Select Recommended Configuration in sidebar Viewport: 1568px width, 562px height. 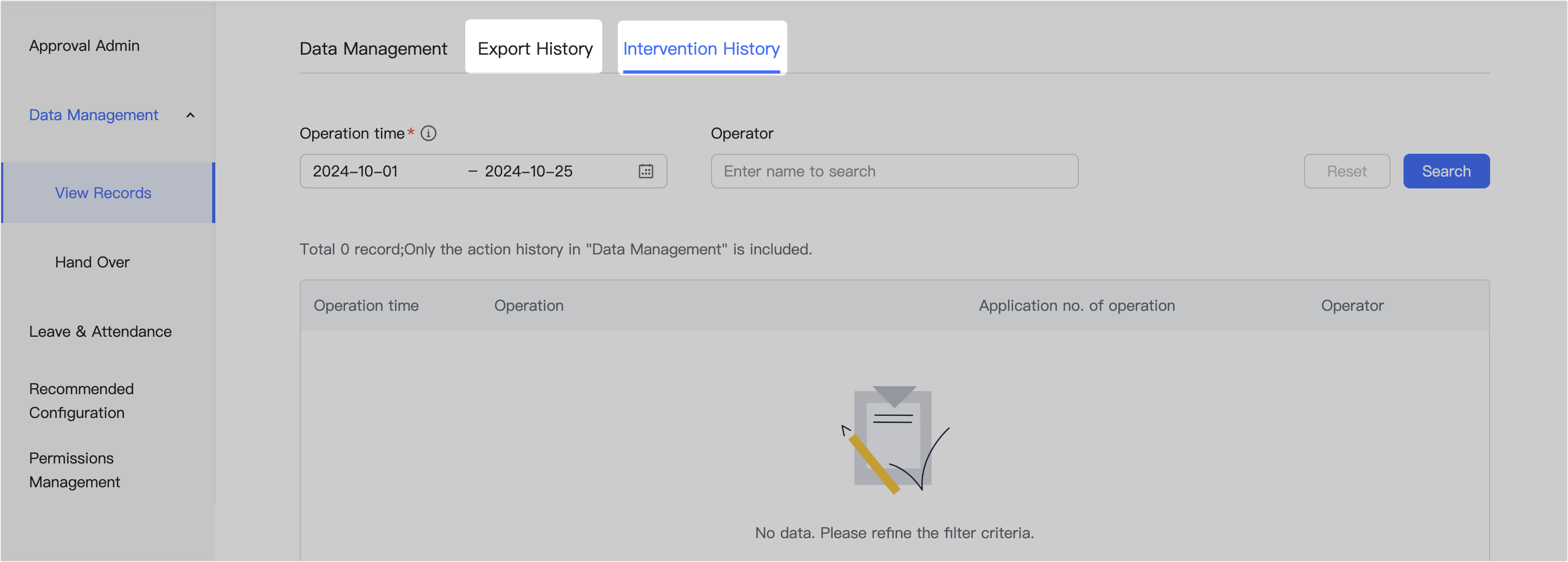[x=81, y=401]
